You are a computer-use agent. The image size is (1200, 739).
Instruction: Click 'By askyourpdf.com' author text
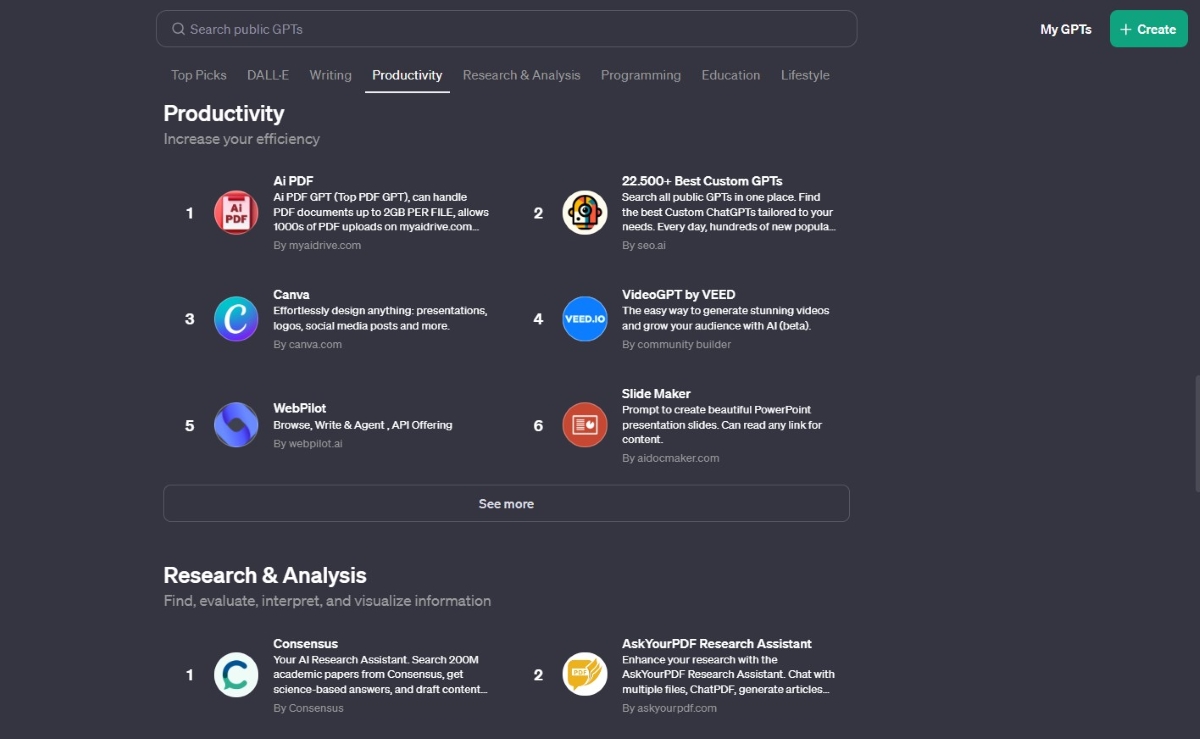pos(670,708)
